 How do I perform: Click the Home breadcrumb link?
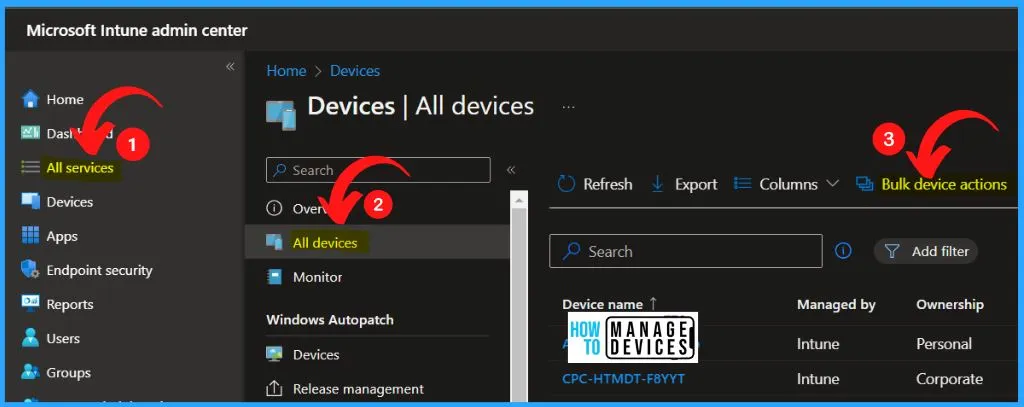[286, 71]
